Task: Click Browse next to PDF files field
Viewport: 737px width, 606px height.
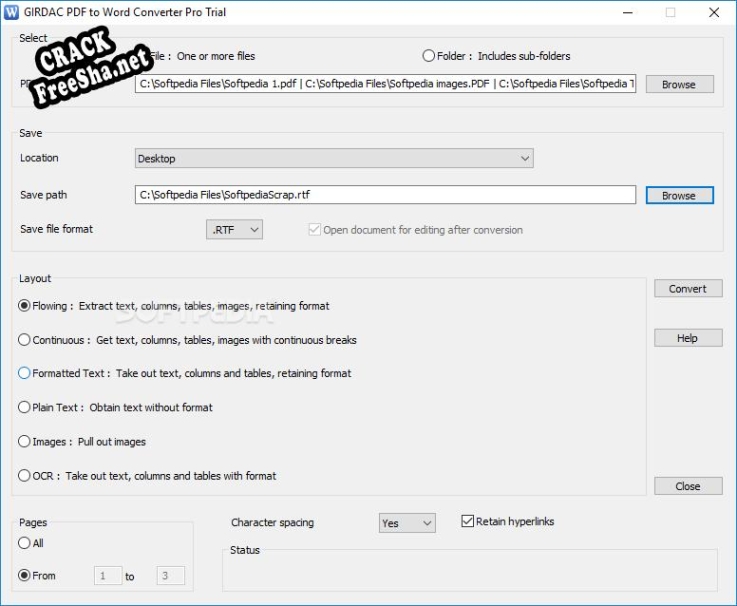Action: pos(678,84)
